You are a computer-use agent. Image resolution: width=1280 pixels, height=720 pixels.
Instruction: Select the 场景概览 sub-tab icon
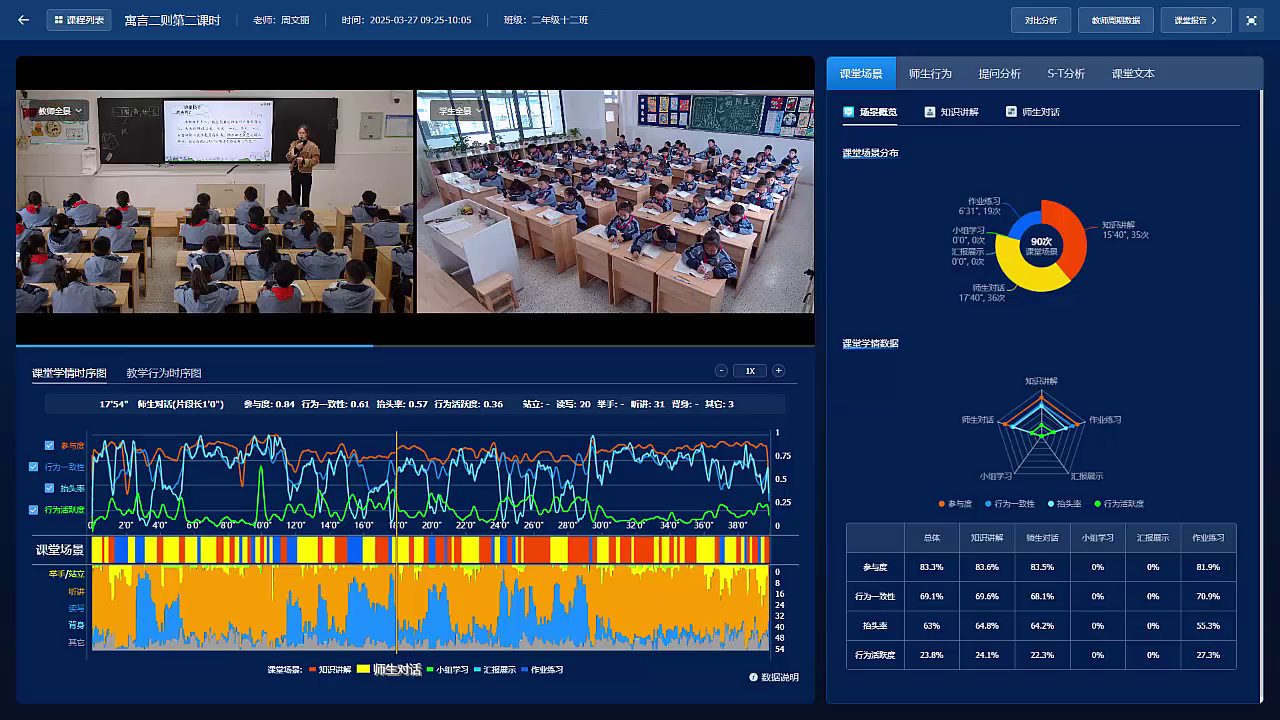point(849,112)
